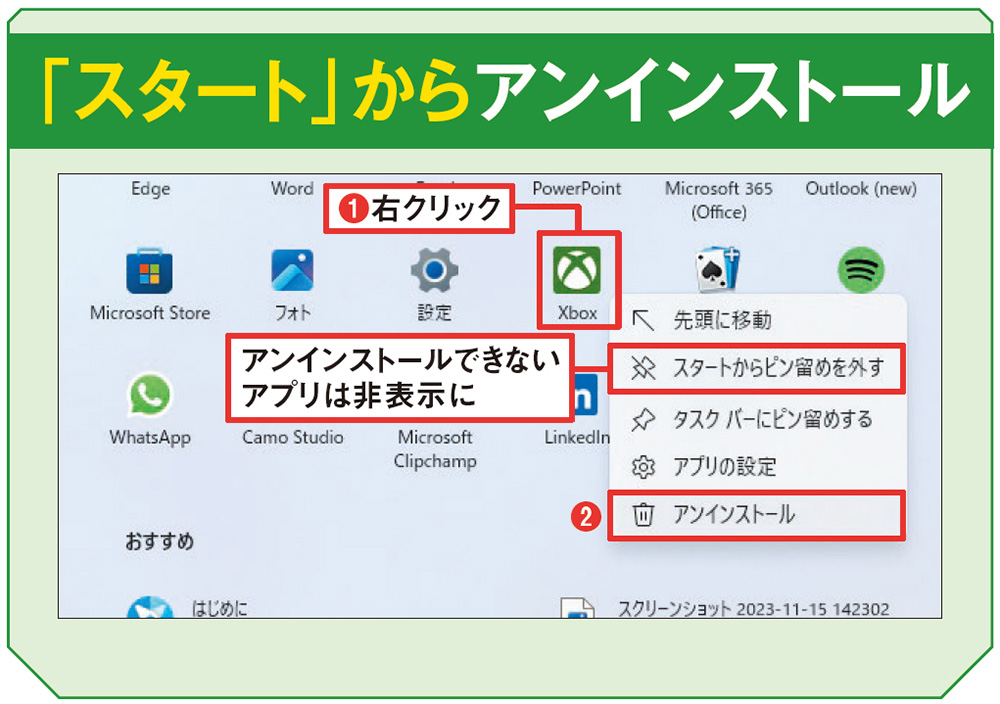The width and height of the screenshot is (1000, 704).
Task: Click the gear icon beside アプリの設定
Action: pos(643,467)
